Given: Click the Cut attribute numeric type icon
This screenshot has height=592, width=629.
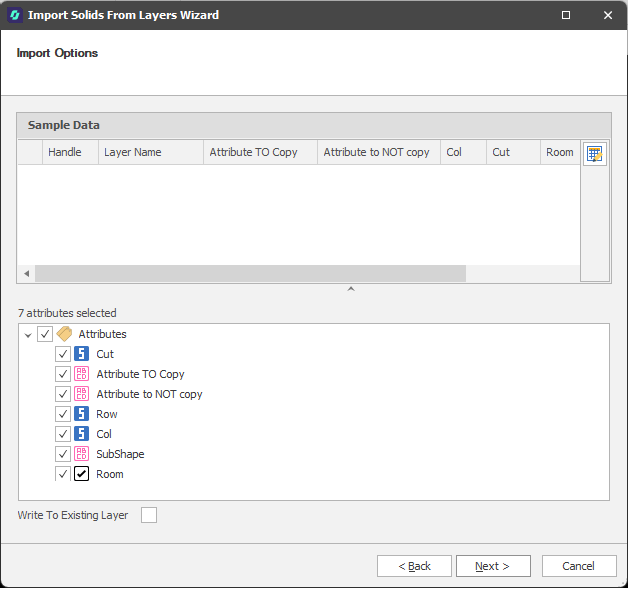Looking at the screenshot, I should [82, 354].
